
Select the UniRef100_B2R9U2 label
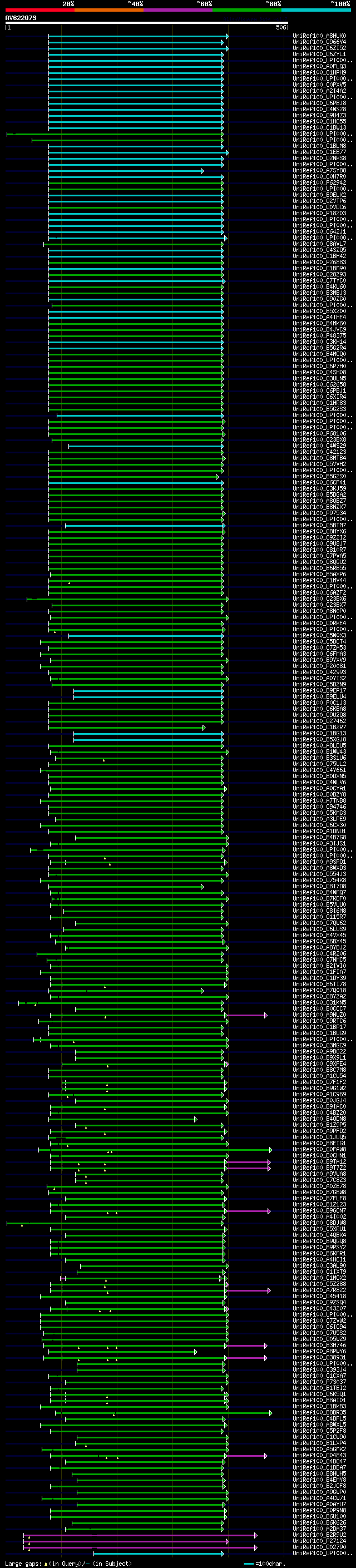(x=319, y=1535)
